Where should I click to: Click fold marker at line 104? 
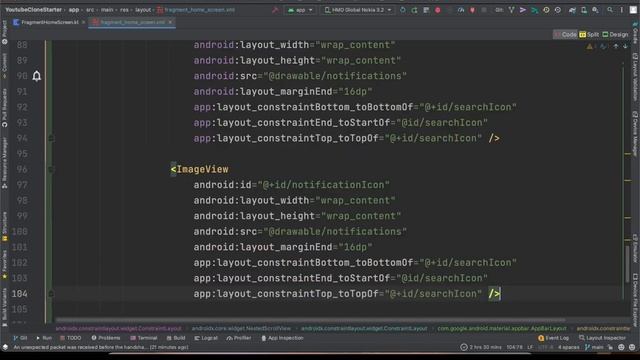point(51,293)
